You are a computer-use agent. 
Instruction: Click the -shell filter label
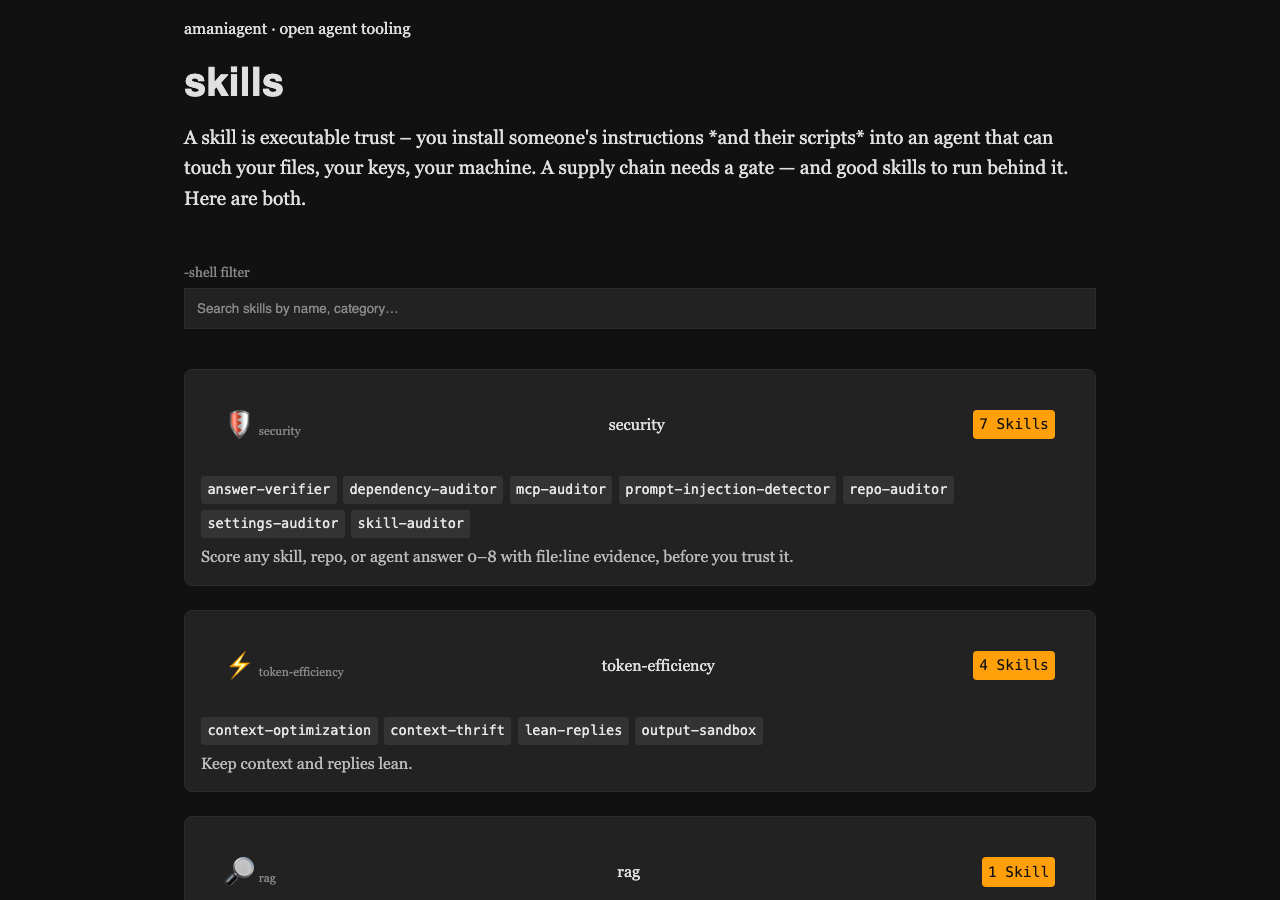pyautogui.click(x=217, y=272)
